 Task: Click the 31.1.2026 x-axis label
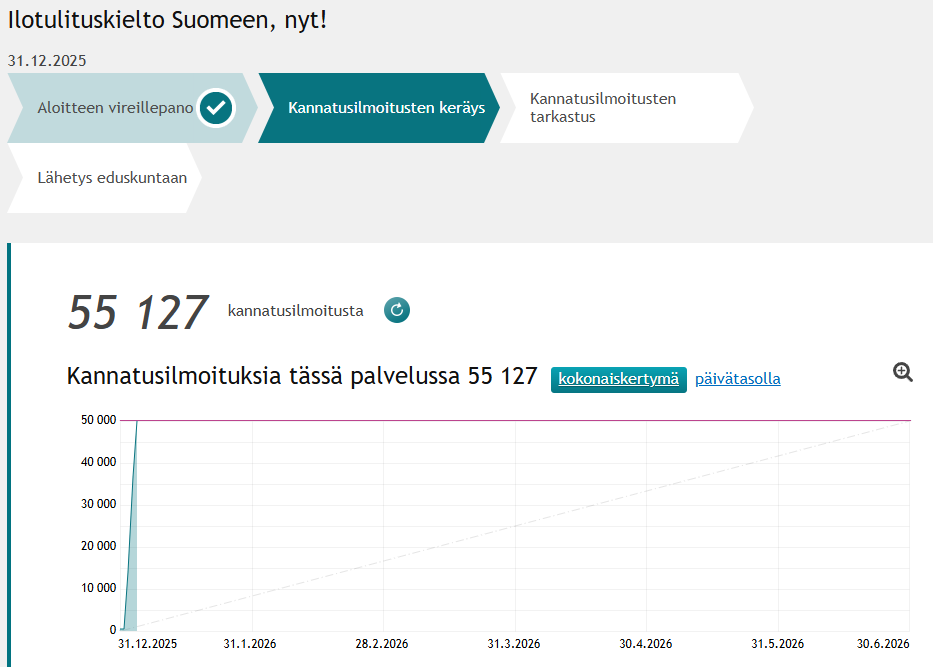point(250,644)
